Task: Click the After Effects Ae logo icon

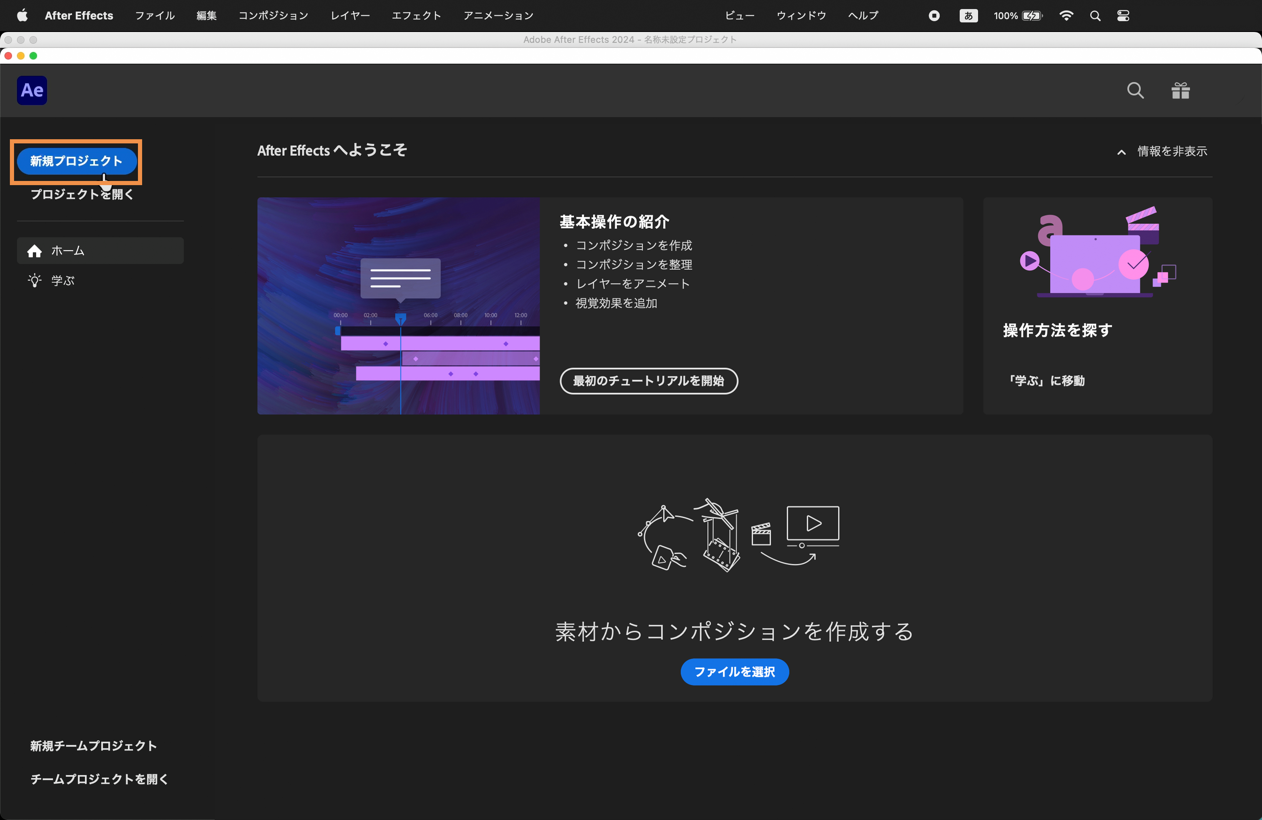Action: pos(32,90)
